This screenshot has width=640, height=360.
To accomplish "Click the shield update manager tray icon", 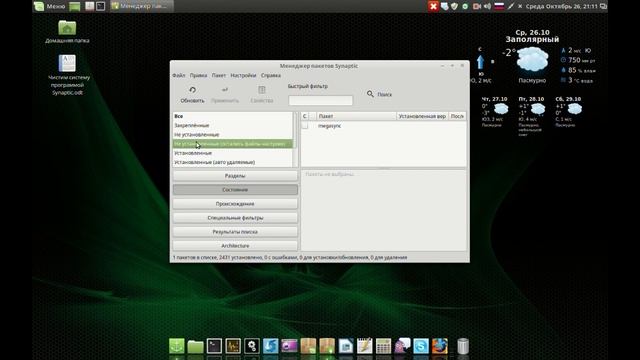I will pos(454,6).
